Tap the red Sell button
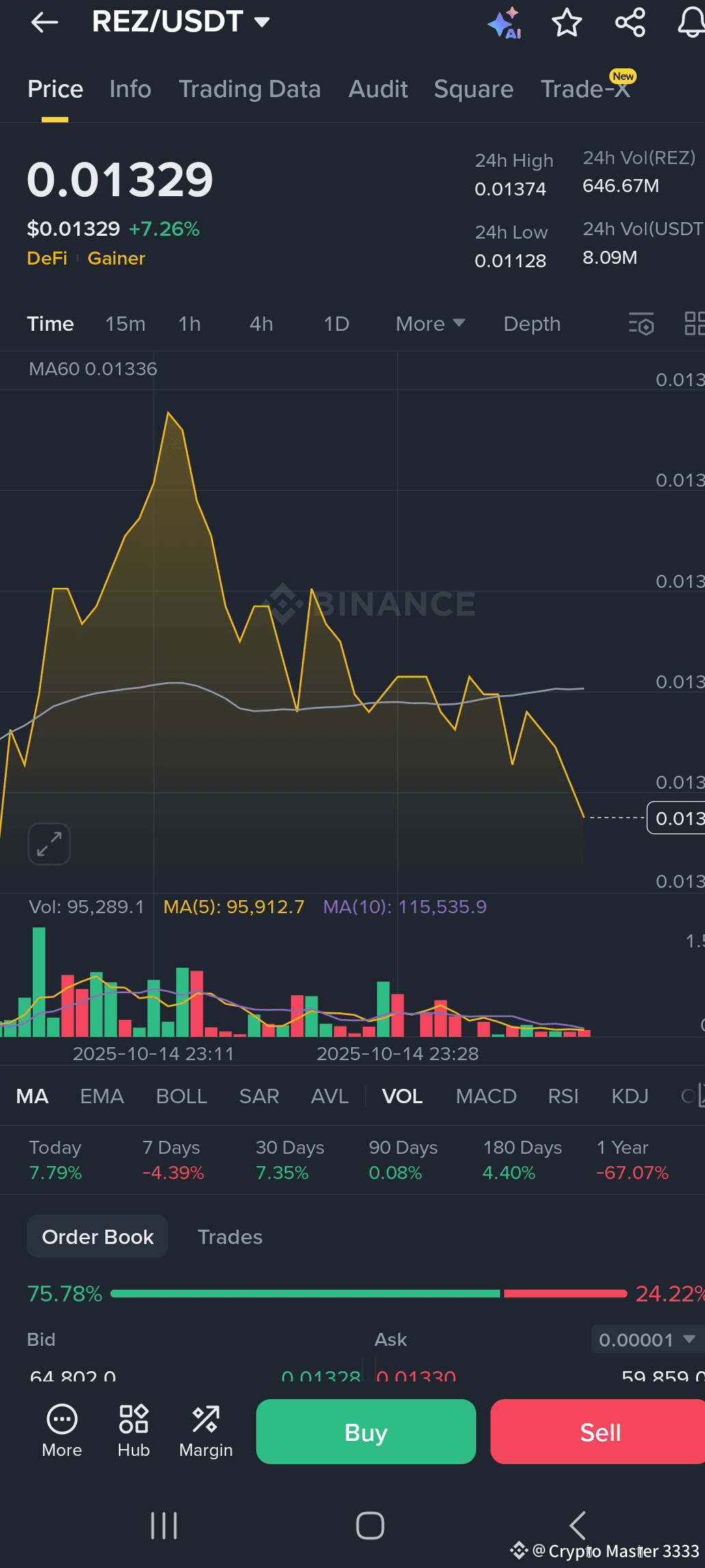705x1568 pixels. (598, 1431)
